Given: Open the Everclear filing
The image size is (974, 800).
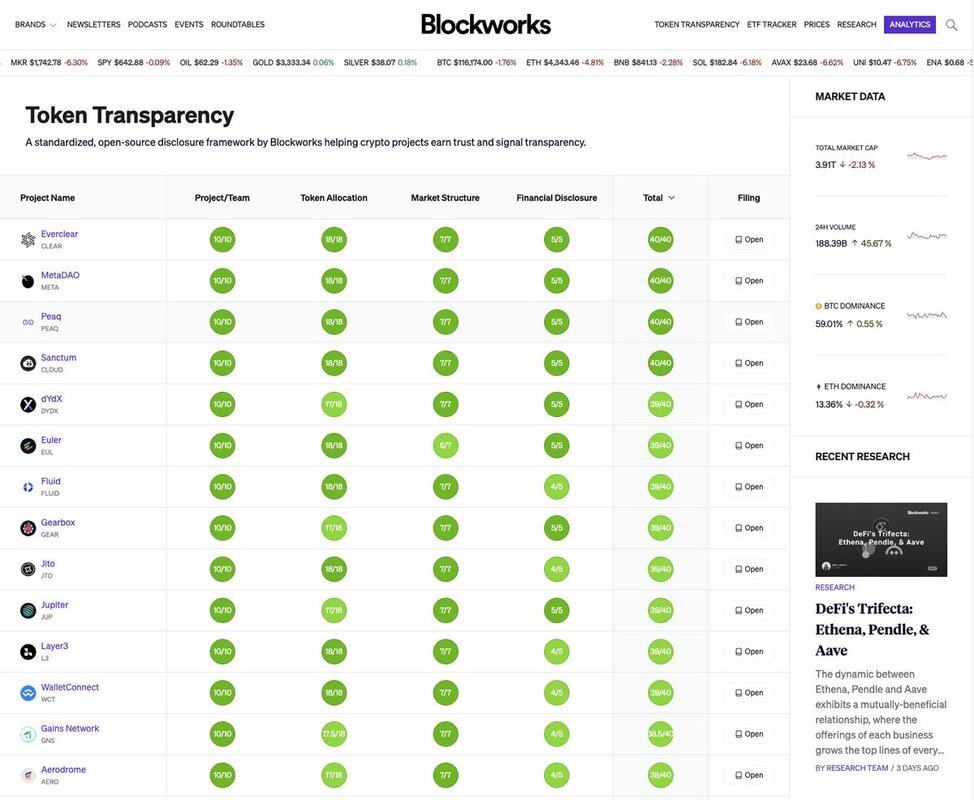Looking at the screenshot, I should pos(749,240).
